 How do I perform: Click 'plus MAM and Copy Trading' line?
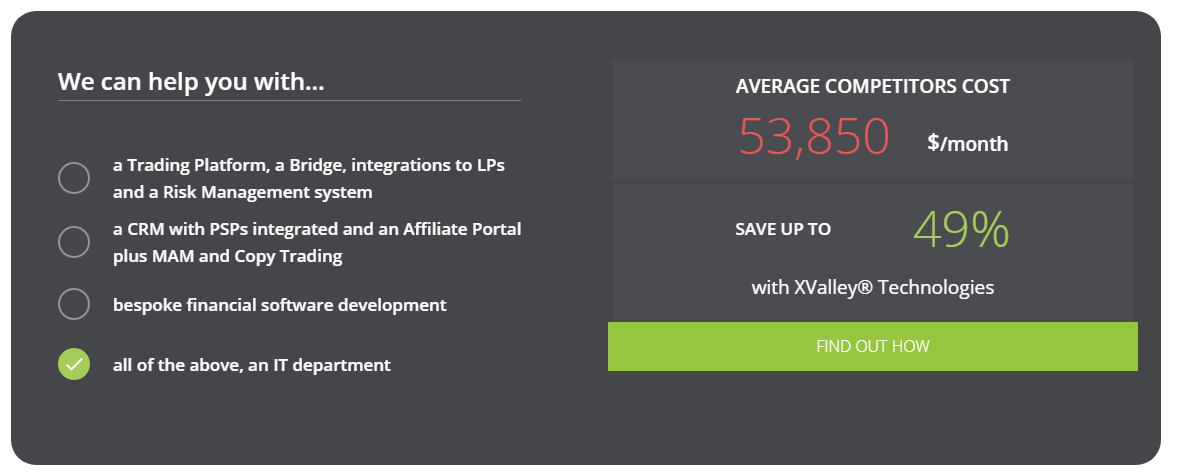[x=227, y=256]
